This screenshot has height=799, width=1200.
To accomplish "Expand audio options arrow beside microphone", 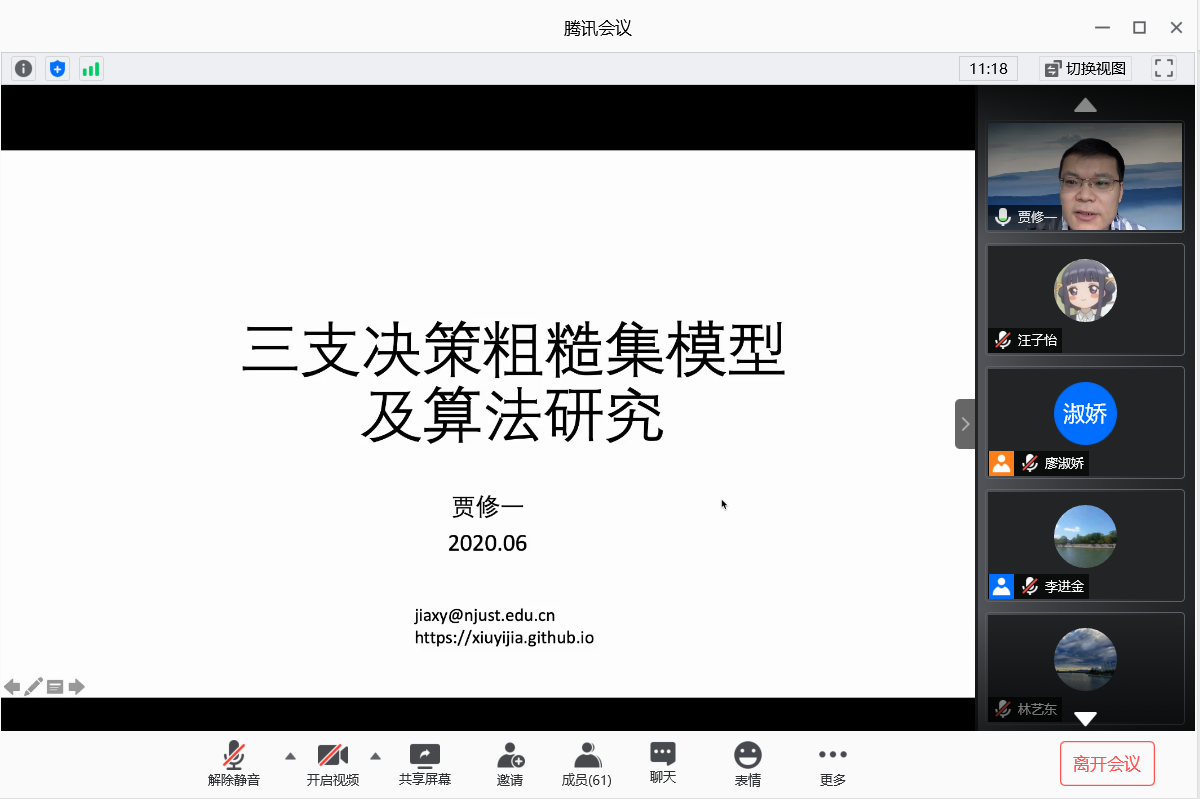I will click(x=290, y=756).
